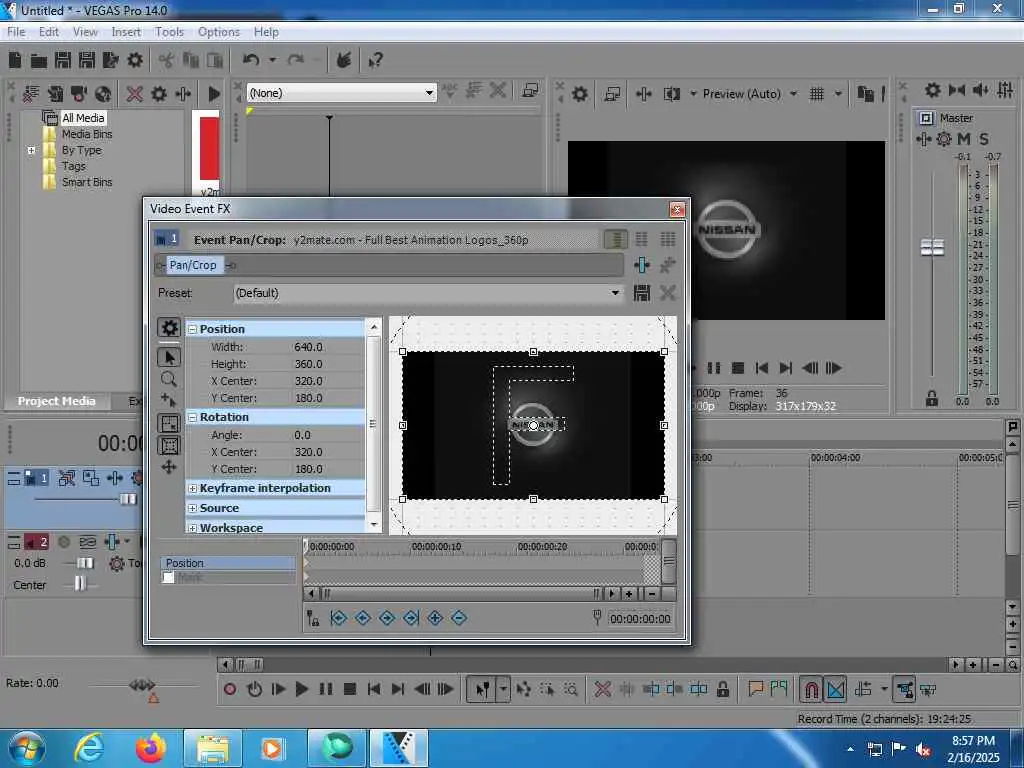Image resolution: width=1024 pixels, height=768 pixels.
Task: Click the Lock Envelopes padlock in bottom toolbar
Action: pyautogui.click(x=722, y=689)
